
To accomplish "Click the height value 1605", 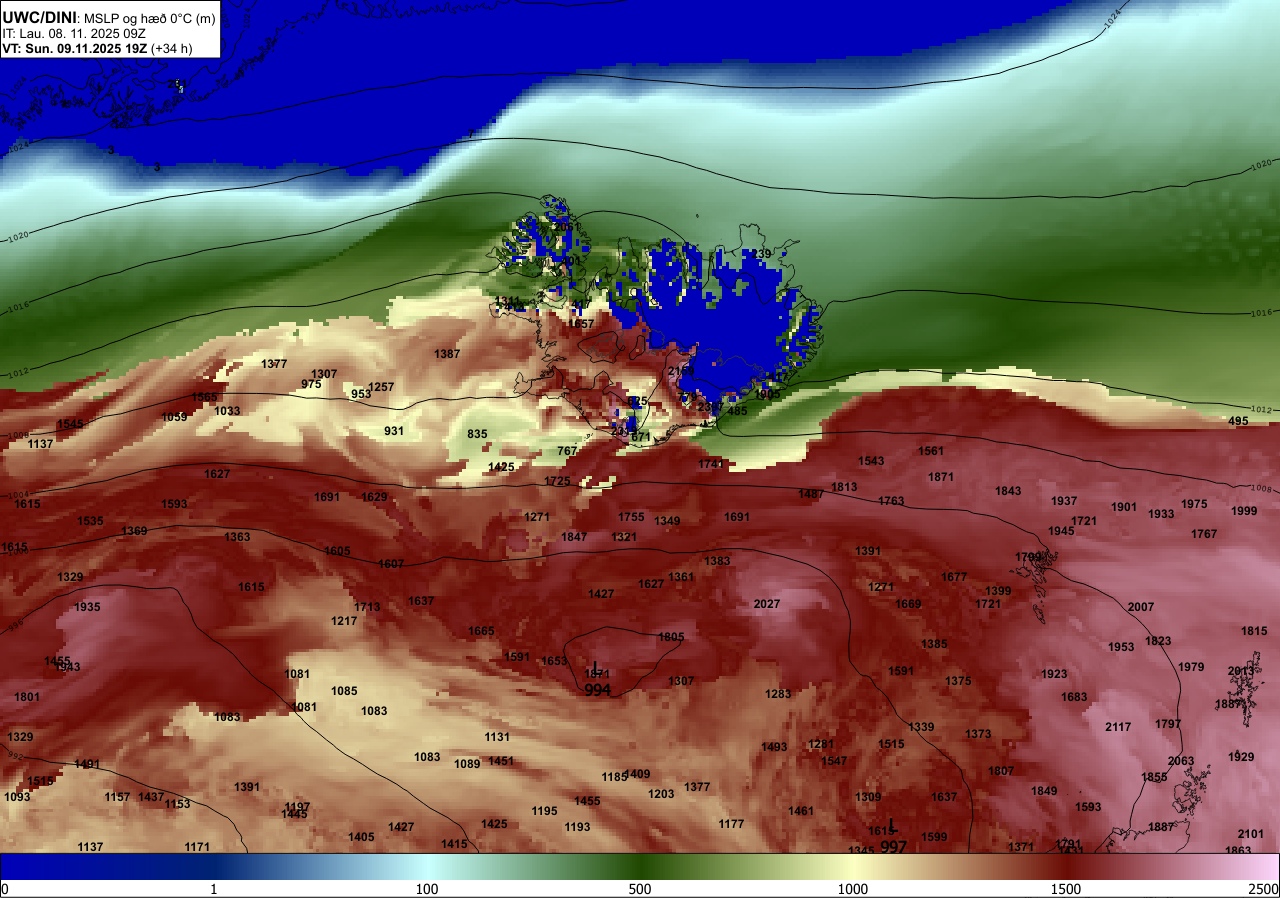I will tap(337, 551).
